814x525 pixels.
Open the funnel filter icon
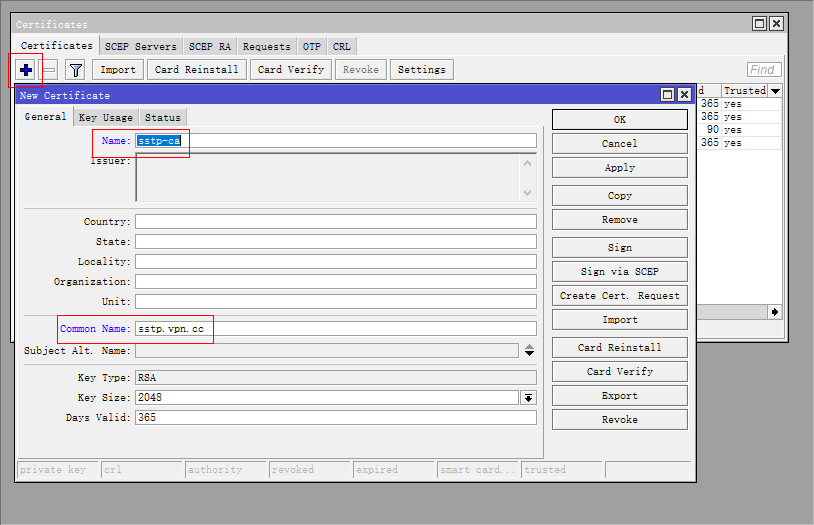pyautogui.click(x=75, y=70)
